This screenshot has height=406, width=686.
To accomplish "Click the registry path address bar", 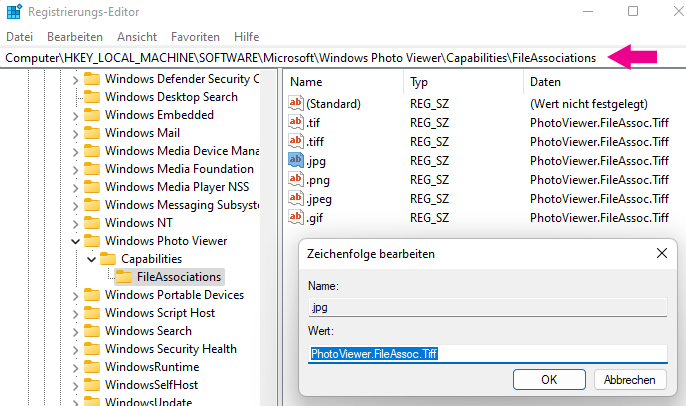I will (300, 58).
